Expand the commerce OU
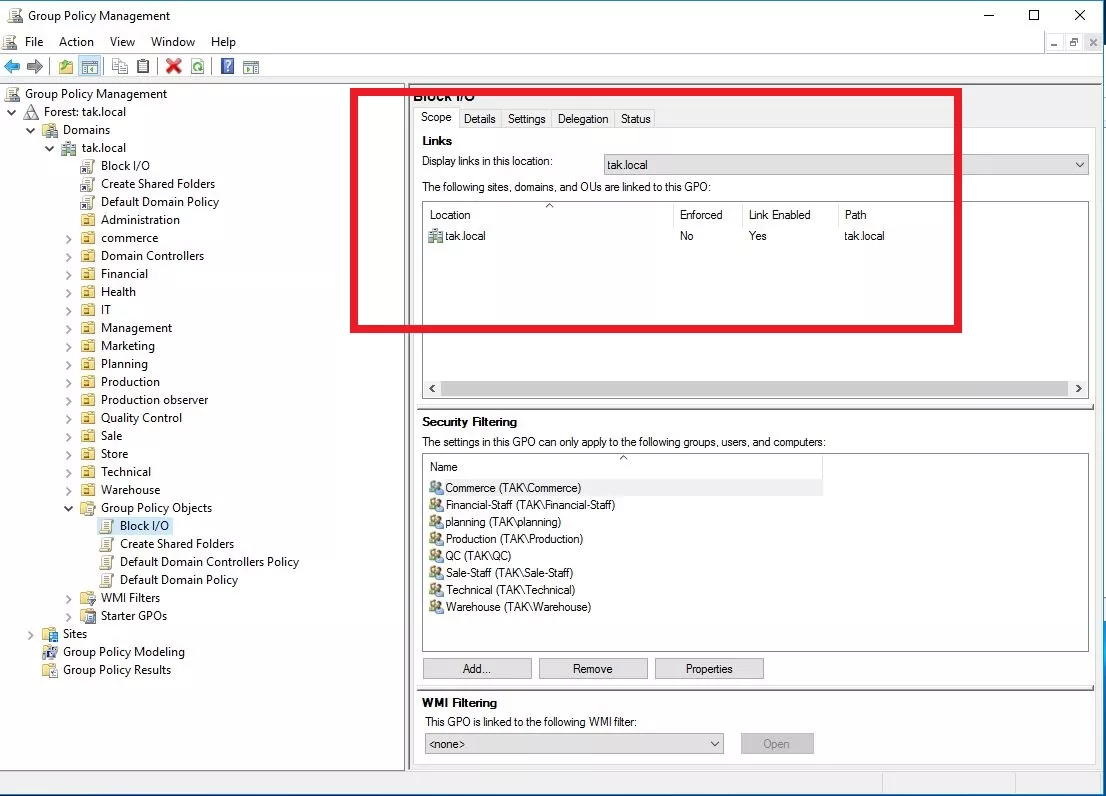This screenshot has height=796, width=1106. tap(68, 239)
